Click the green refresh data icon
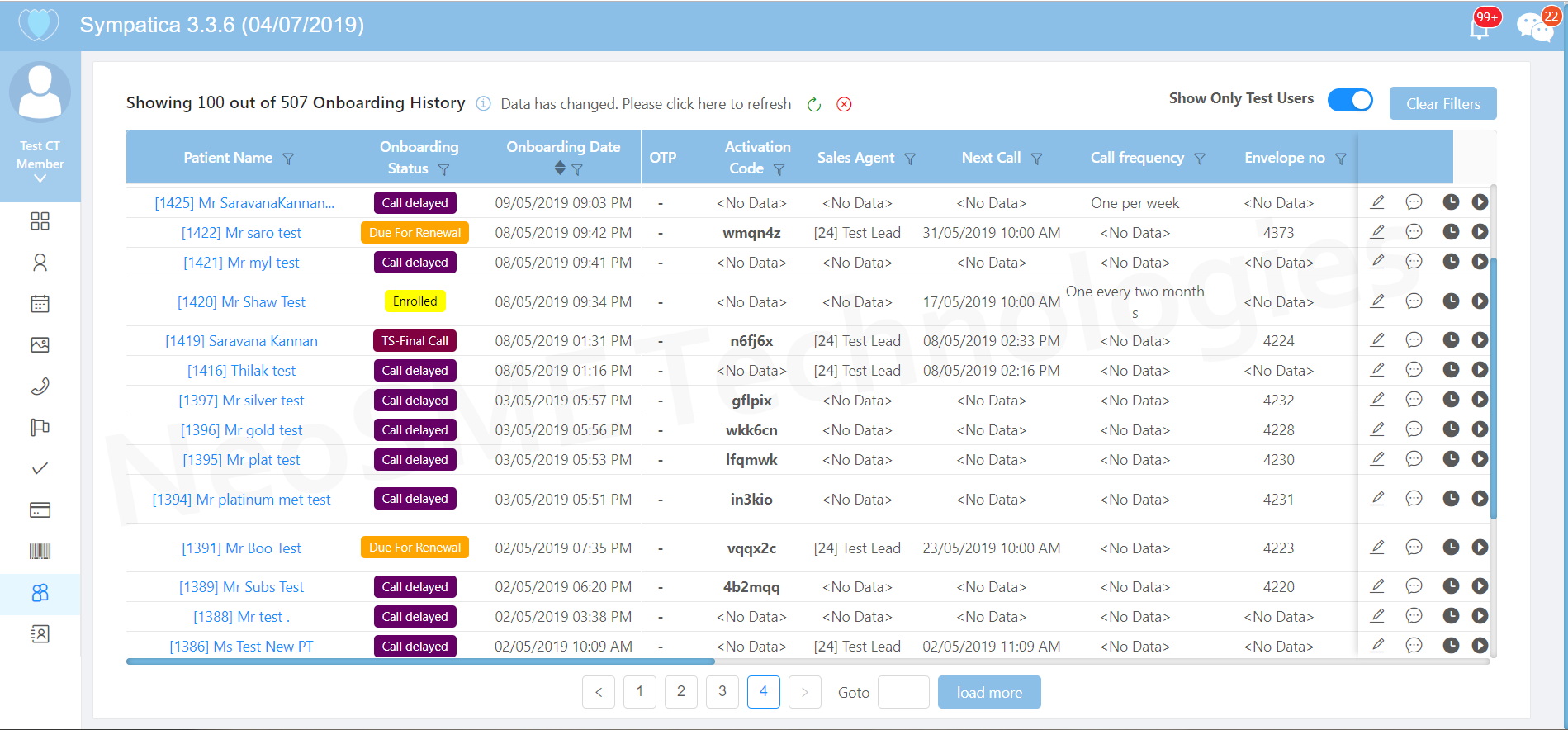Viewport: 1568px width, 730px height. [814, 104]
